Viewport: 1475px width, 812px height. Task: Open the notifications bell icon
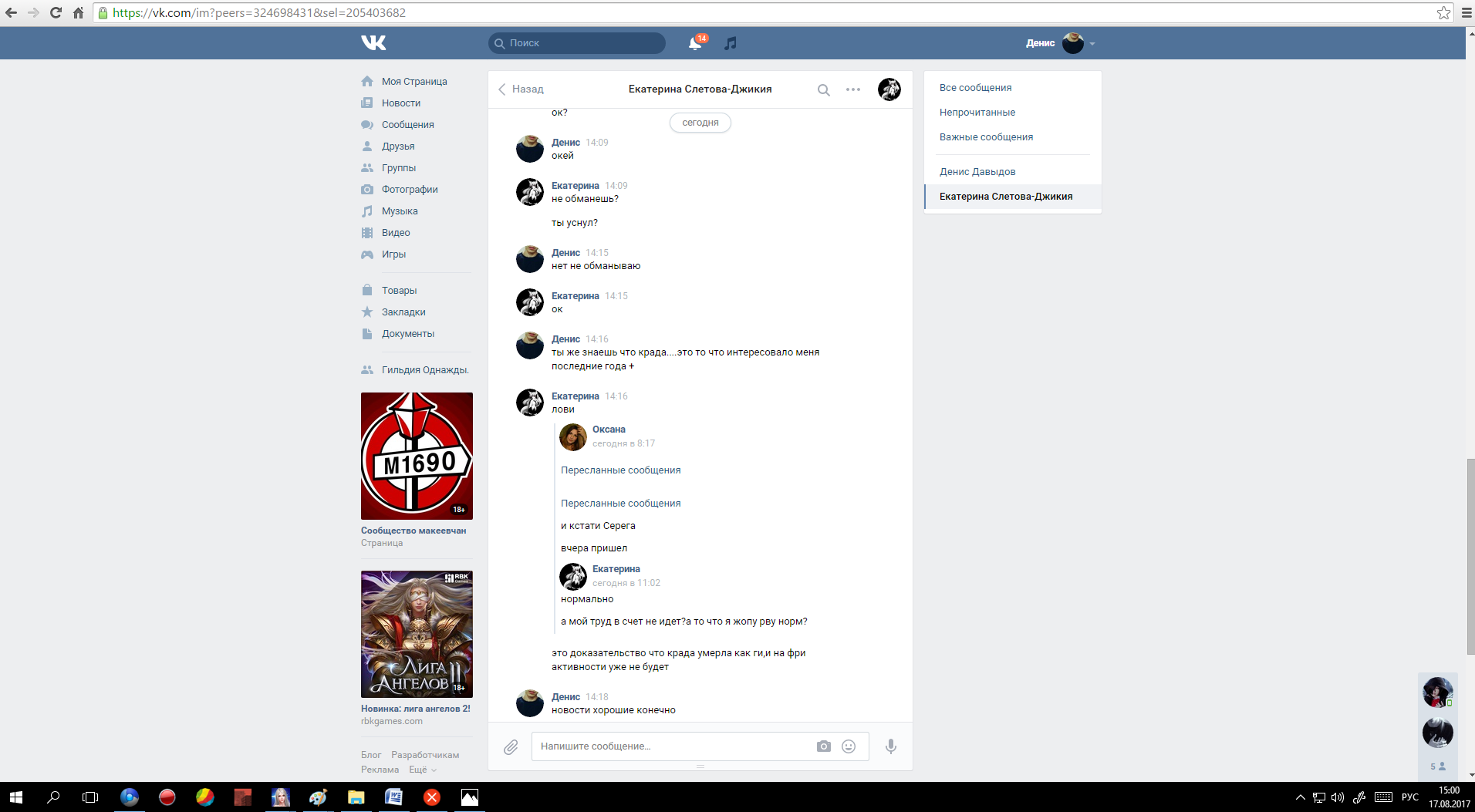695,43
